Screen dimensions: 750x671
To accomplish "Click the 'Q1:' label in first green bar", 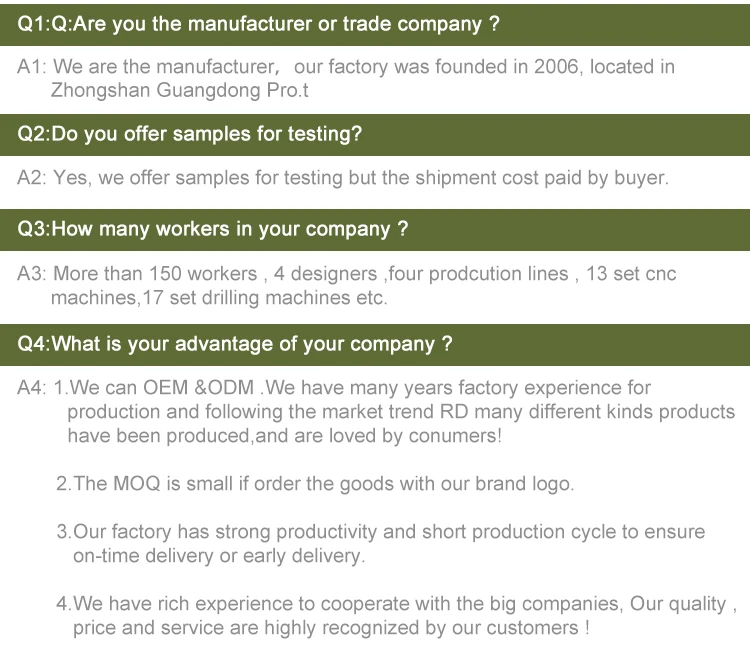I will pos(33,24).
